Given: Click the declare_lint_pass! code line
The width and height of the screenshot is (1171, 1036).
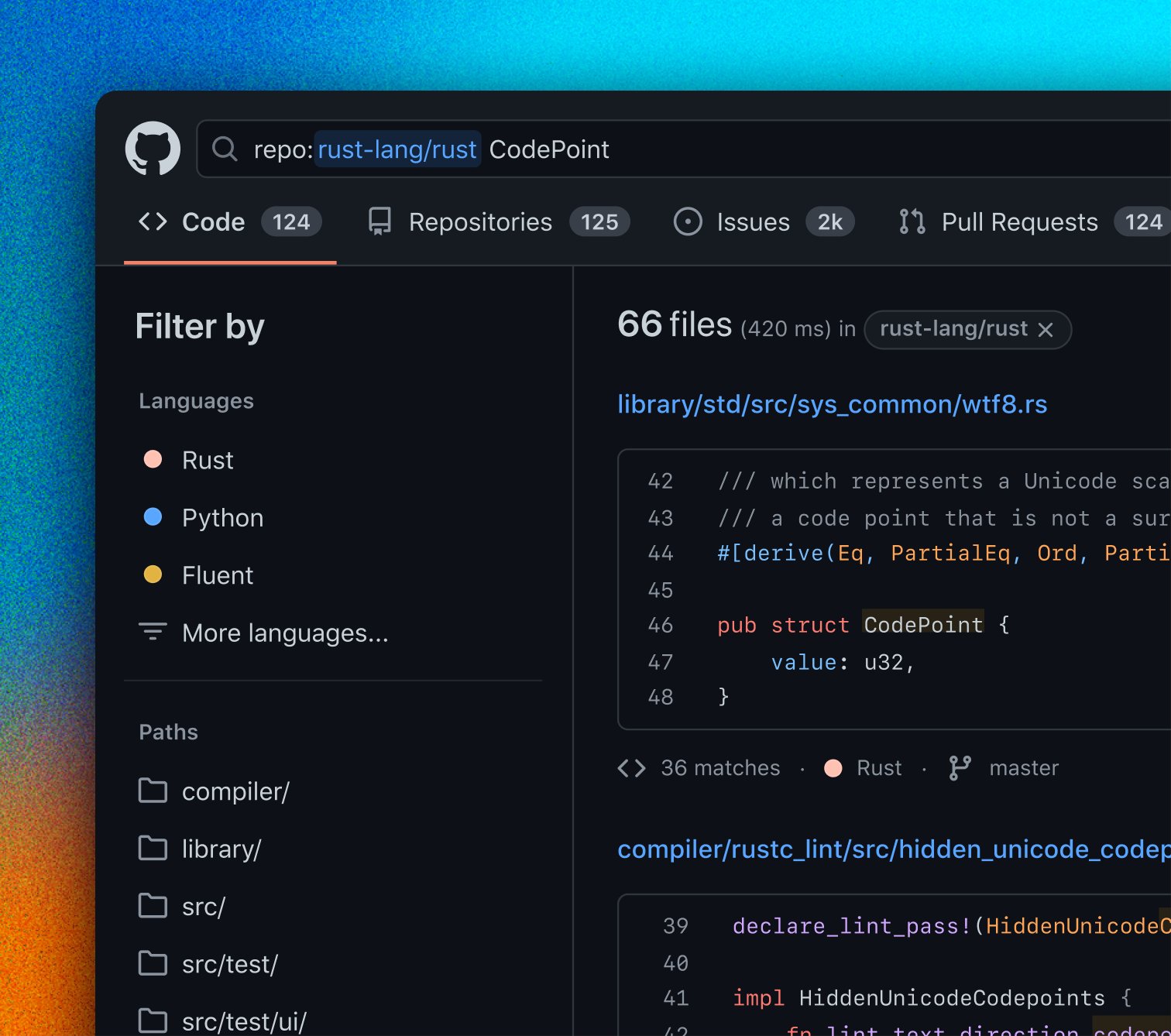Looking at the screenshot, I should [x=952, y=926].
